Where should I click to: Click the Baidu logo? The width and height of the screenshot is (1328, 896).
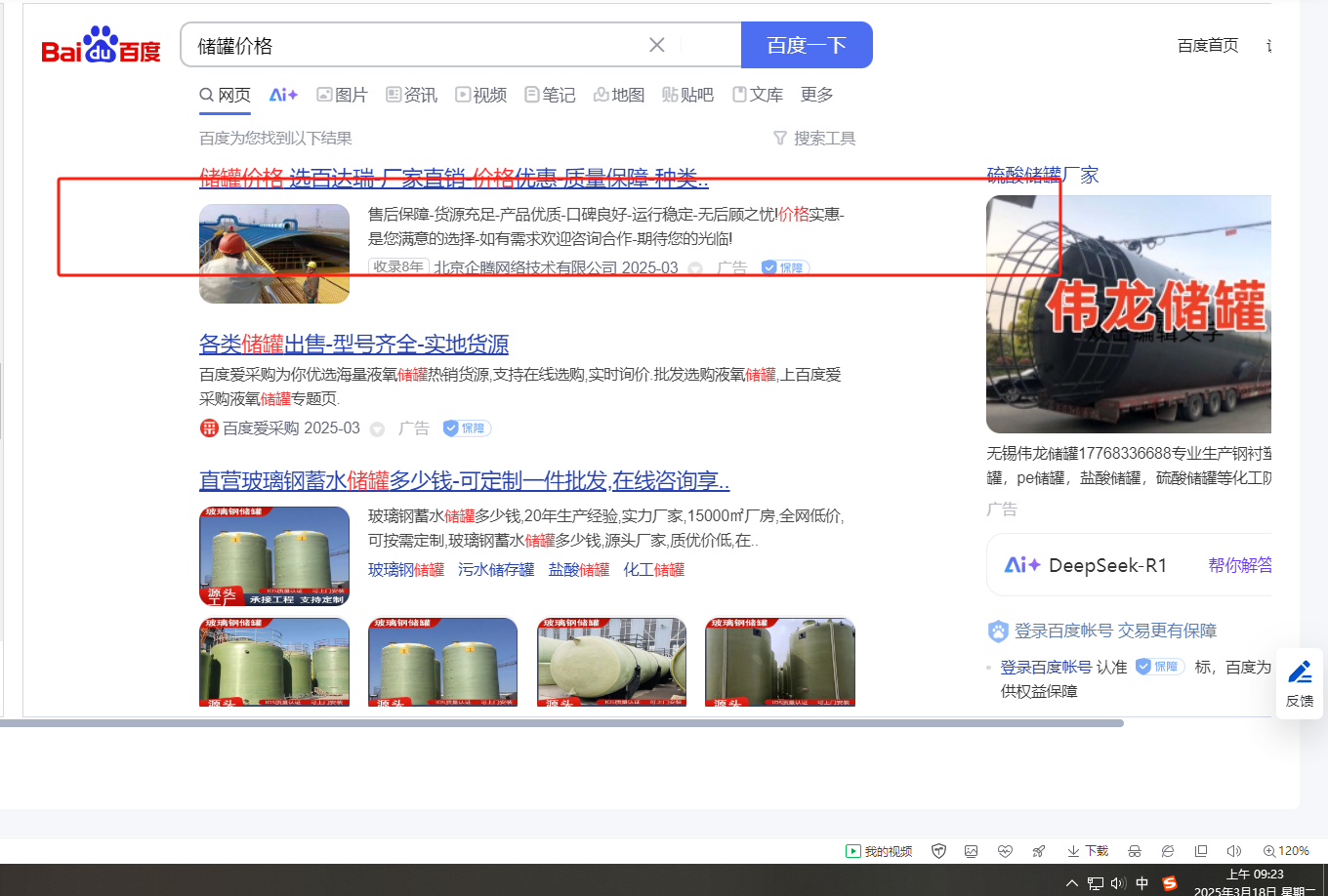101,46
